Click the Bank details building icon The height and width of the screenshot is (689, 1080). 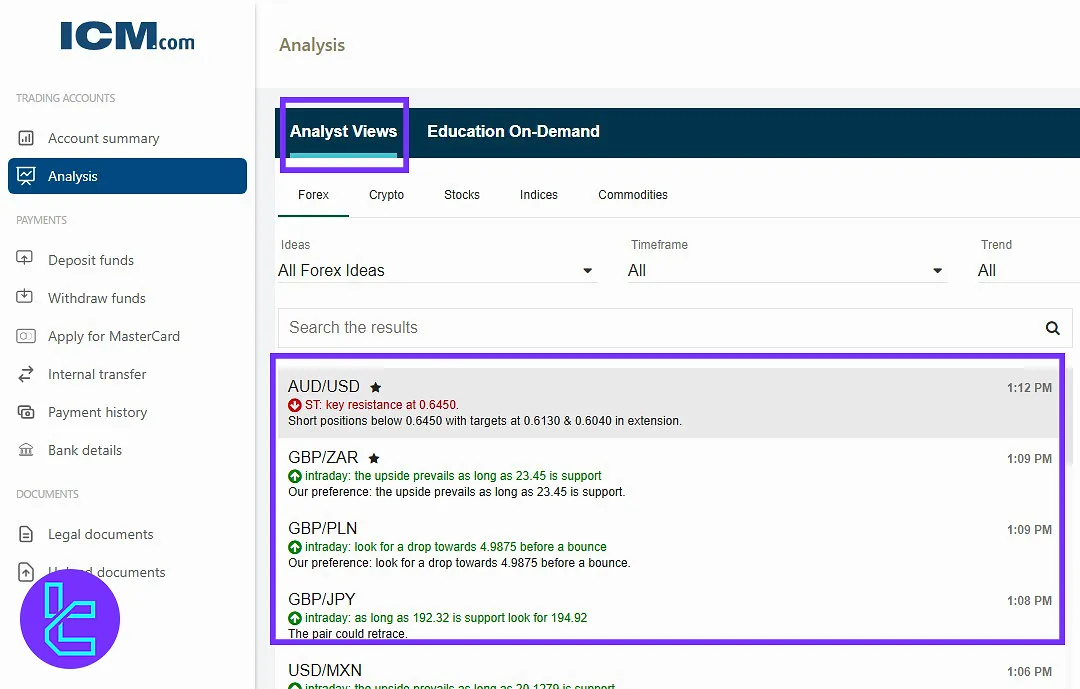(x=26, y=450)
